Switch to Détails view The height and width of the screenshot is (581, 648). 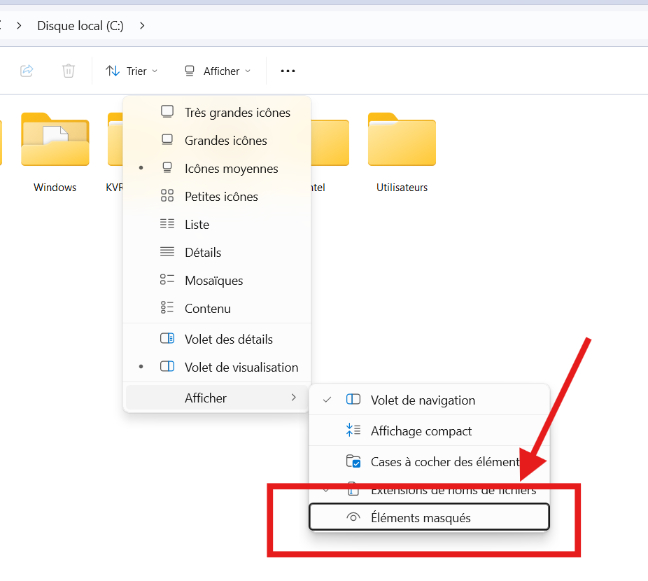(217, 252)
